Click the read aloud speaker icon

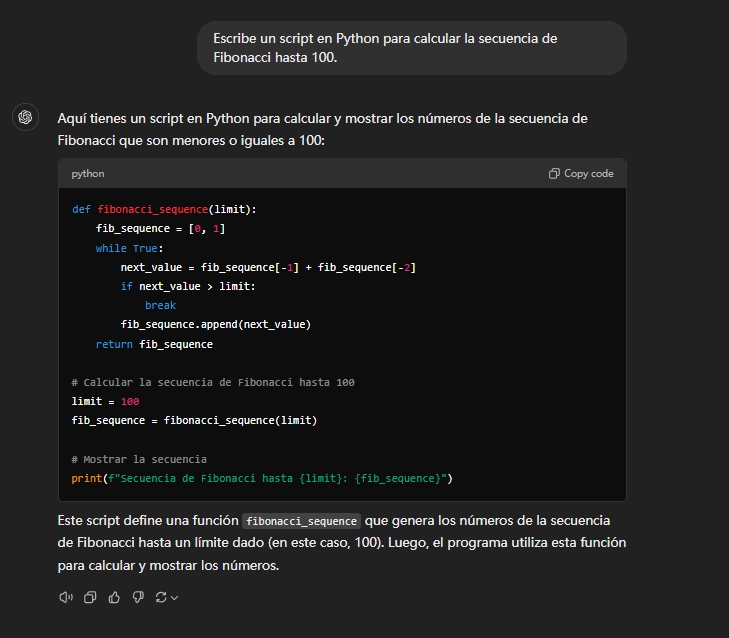66,597
